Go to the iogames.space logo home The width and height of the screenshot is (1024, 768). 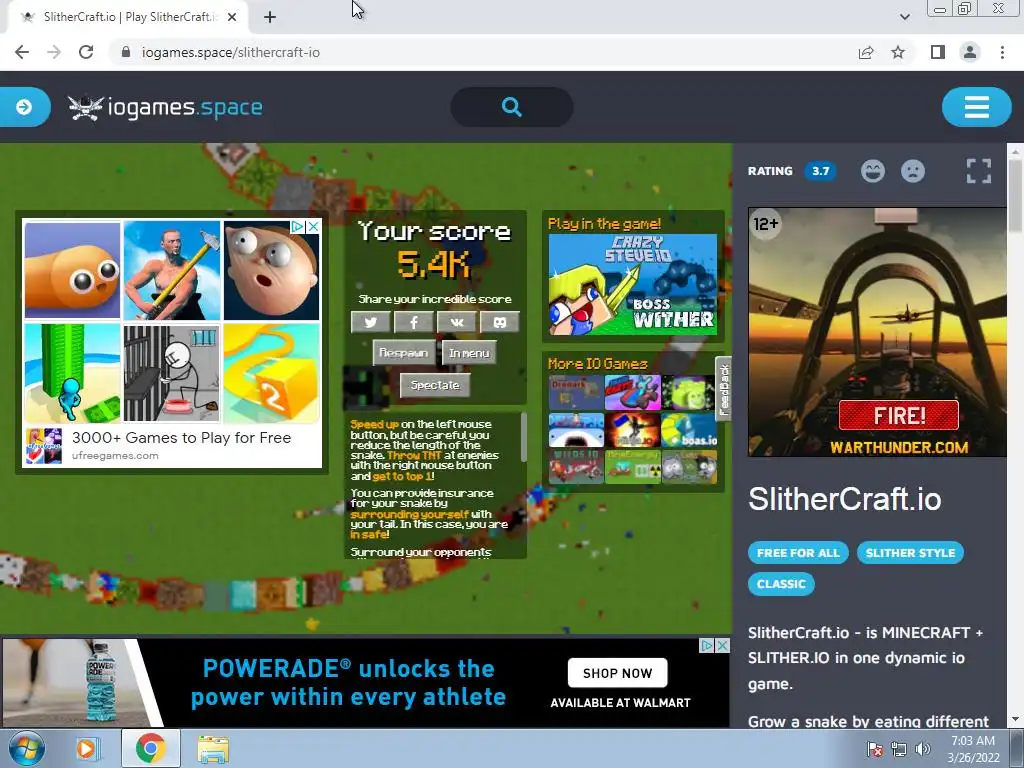tap(165, 107)
